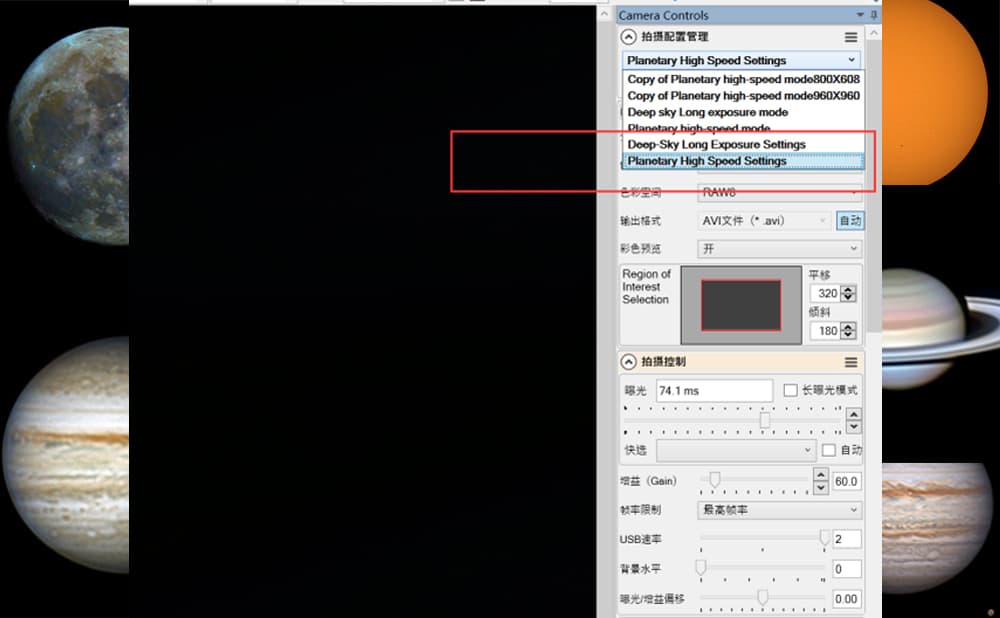1000x618 pixels.
Task: Open the 彩色预览 dropdown
Action: pos(778,248)
